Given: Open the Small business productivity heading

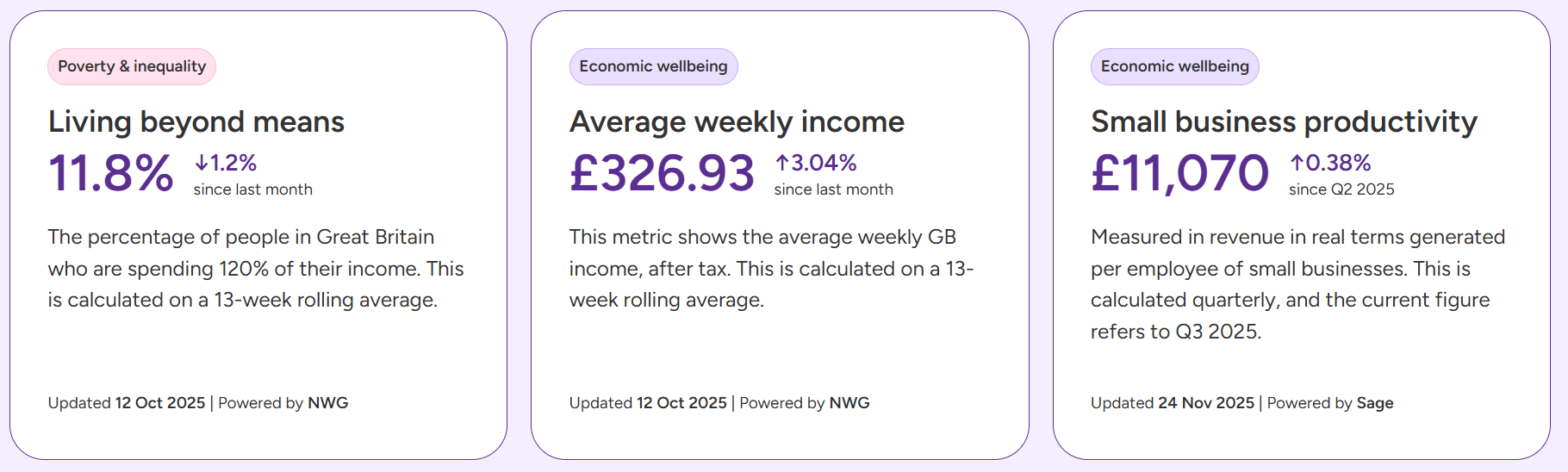Looking at the screenshot, I should click(x=1284, y=121).
